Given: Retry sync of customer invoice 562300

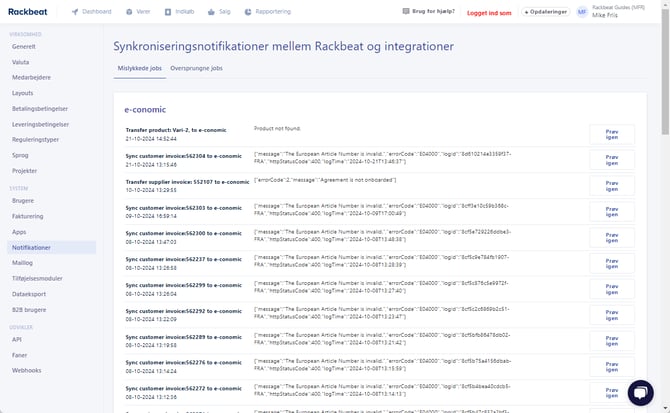Looking at the screenshot, I should click(611, 238).
